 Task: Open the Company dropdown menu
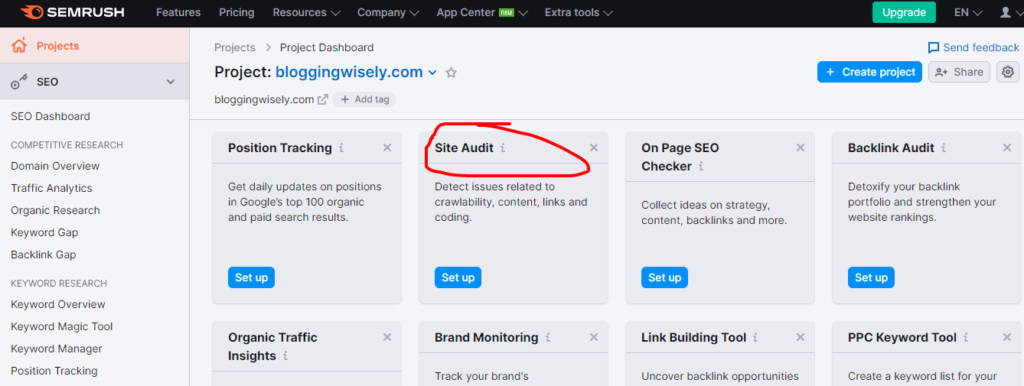389,12
